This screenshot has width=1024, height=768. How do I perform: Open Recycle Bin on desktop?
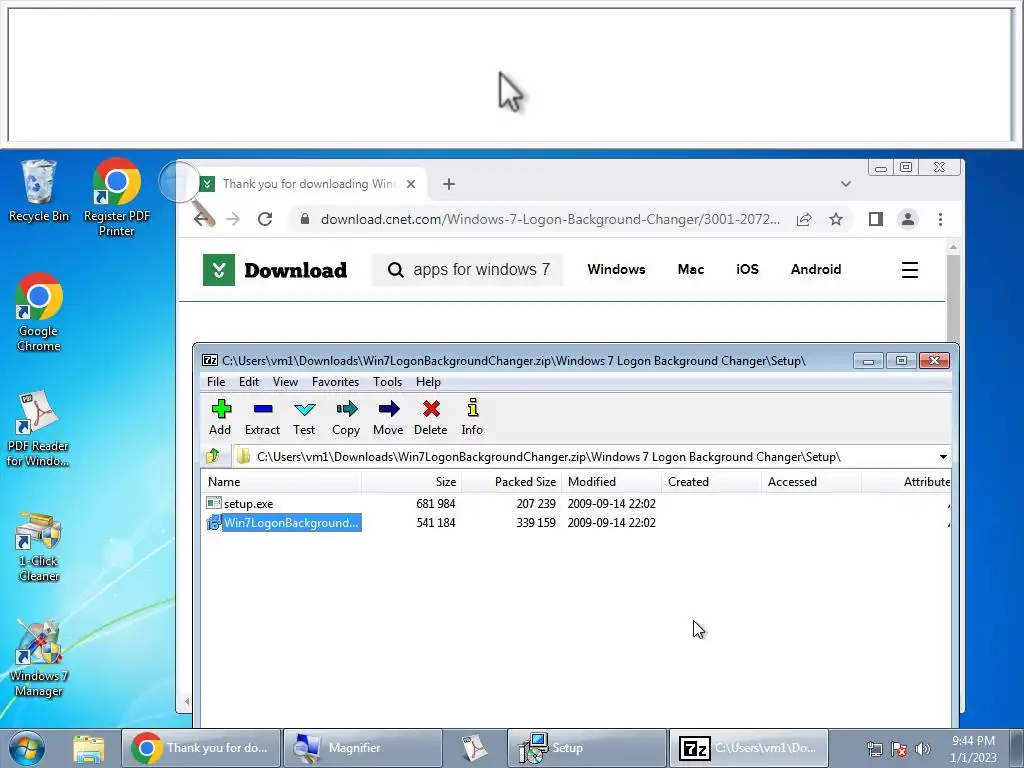tap(39, 191)
